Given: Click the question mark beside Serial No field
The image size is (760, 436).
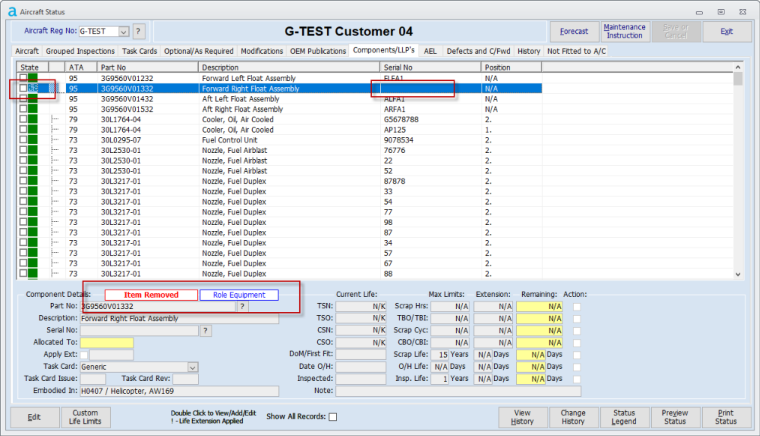Looking at the screenshot, I should pos(205,330).
